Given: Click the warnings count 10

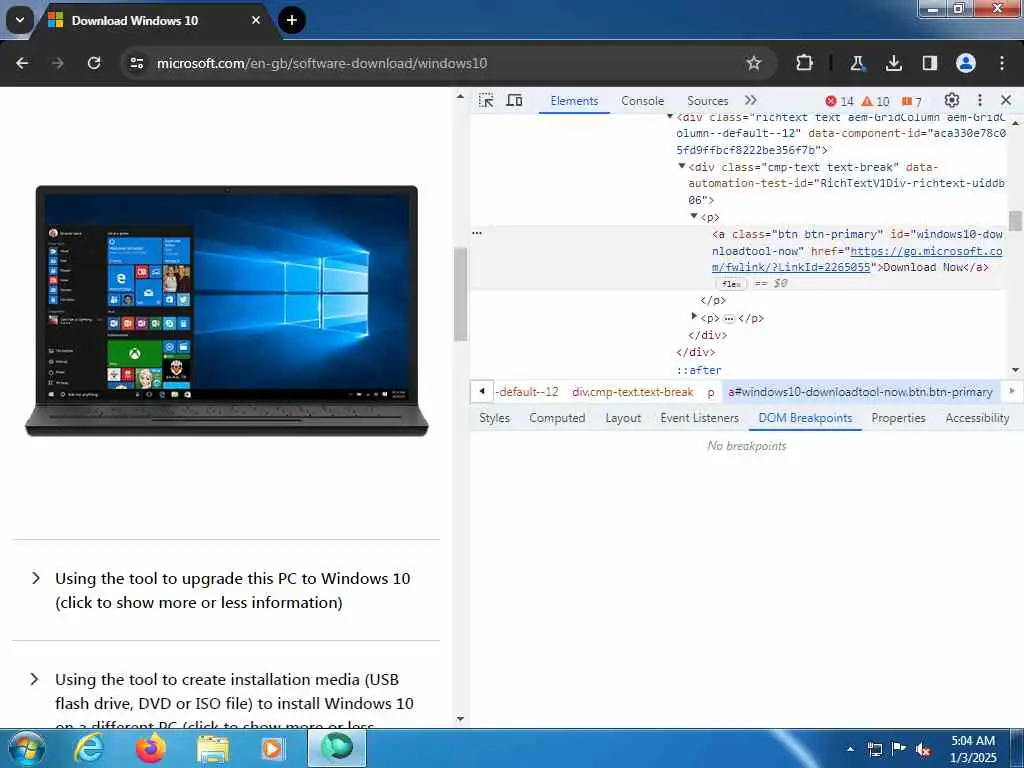Looking at the screenshot, I should (x=875, y=101).
